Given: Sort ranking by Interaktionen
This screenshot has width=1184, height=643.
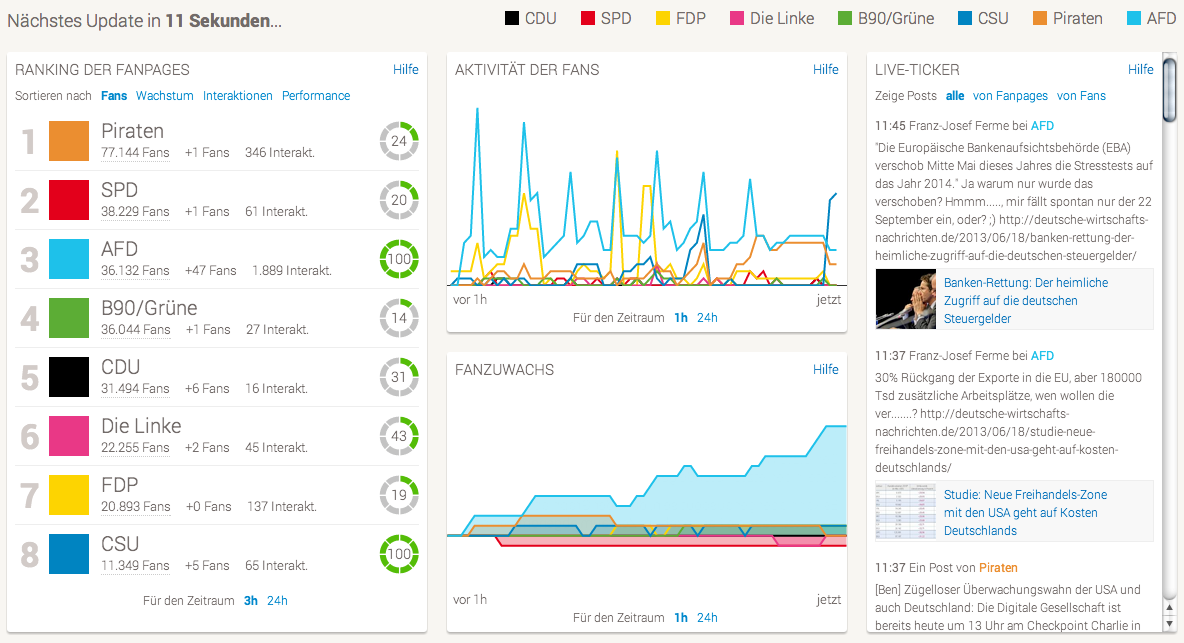Looking at the screenshot, I should (x=238, y=96).
